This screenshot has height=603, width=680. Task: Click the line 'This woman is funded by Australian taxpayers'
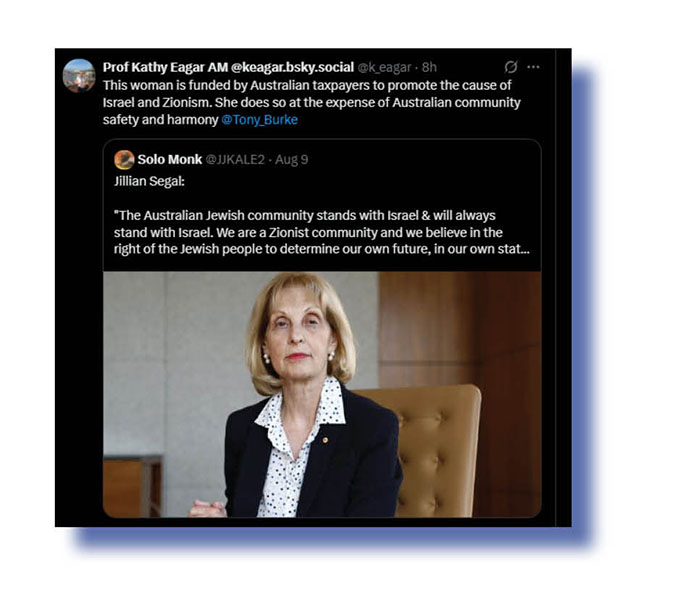tap(307, 85)
